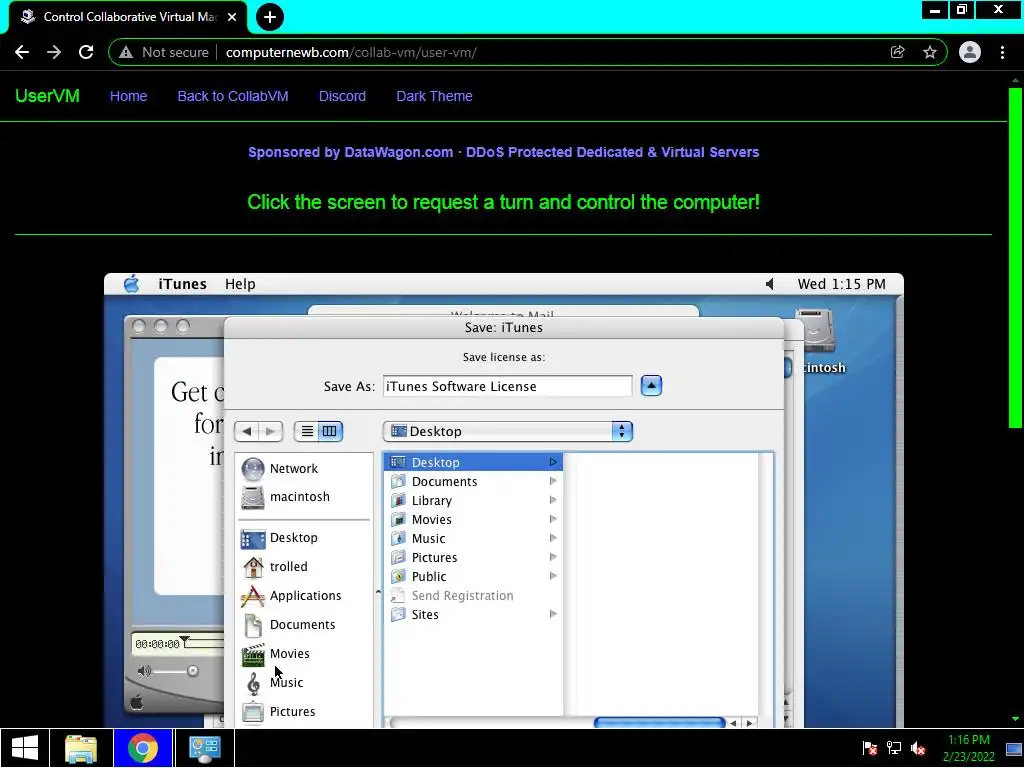1024x768 pixels.
Task: Go to the Home link
Action: click(x=128, y=96)
